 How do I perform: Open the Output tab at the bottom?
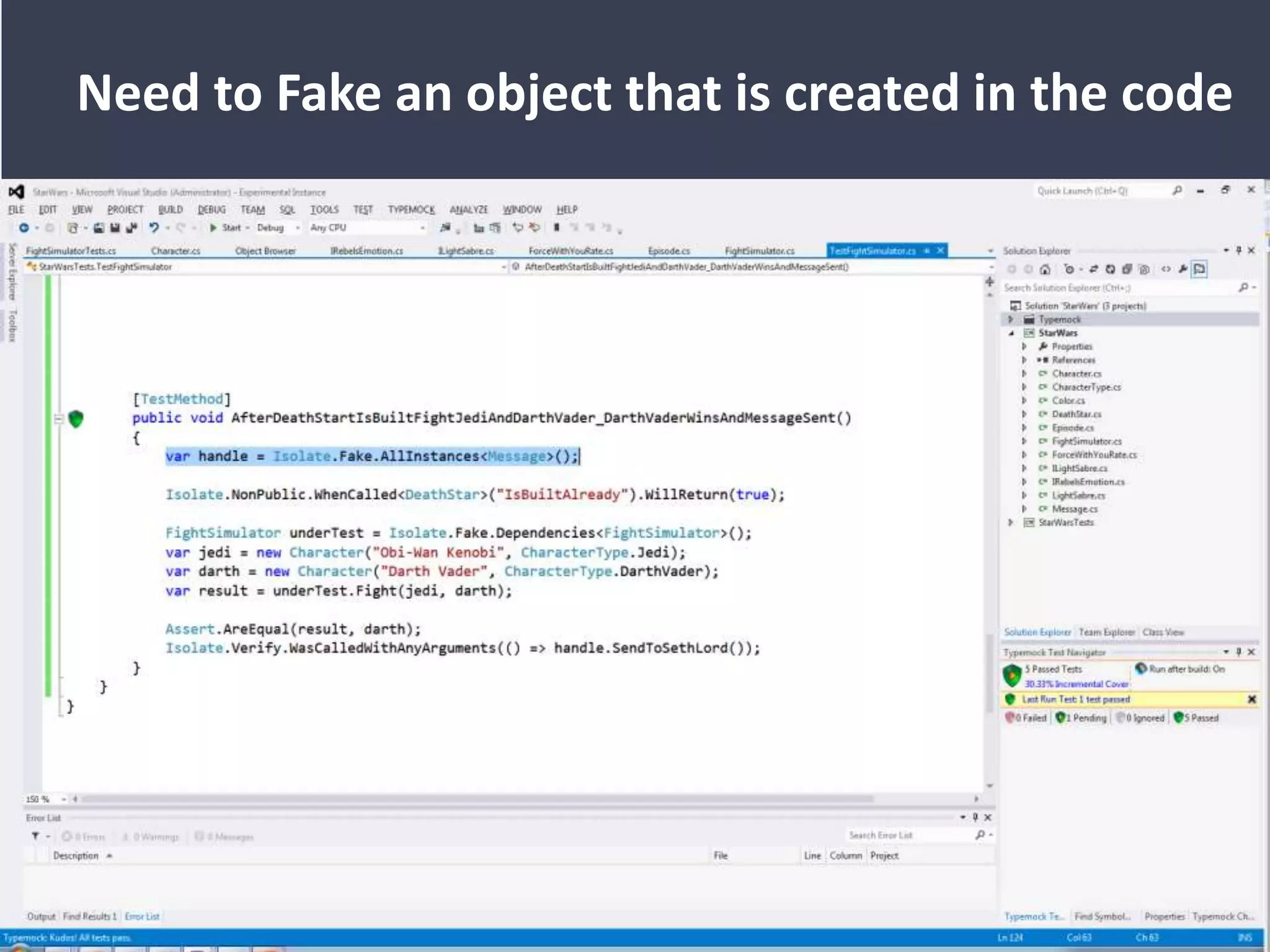click(x=41, y=917)
